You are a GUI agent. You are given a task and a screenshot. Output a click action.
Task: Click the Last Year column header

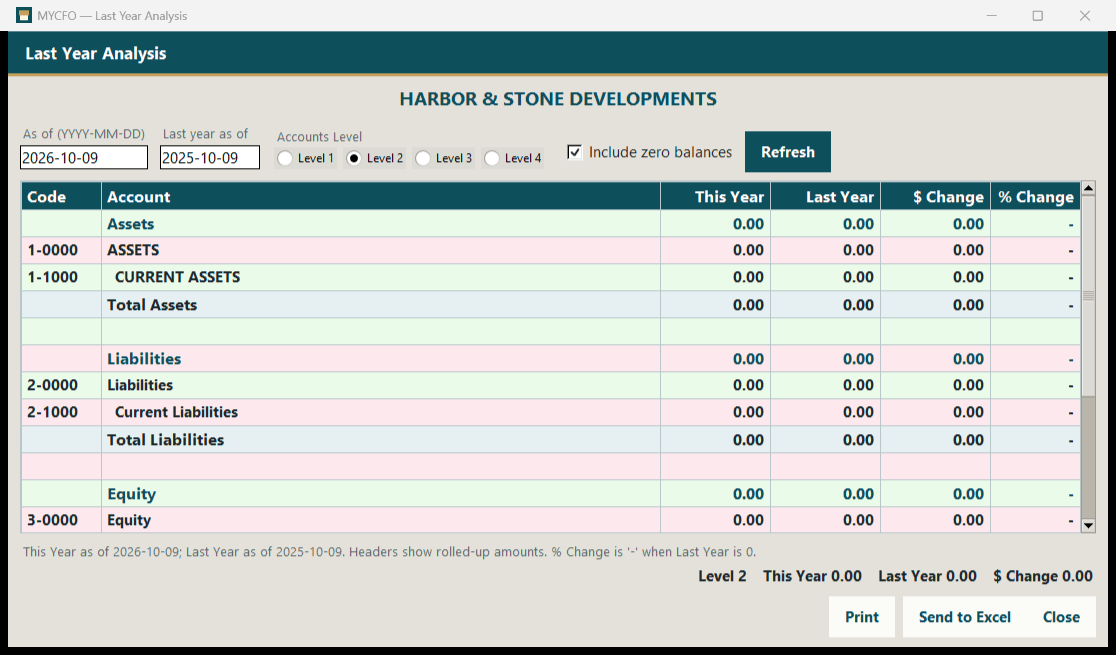click(826, 196)
